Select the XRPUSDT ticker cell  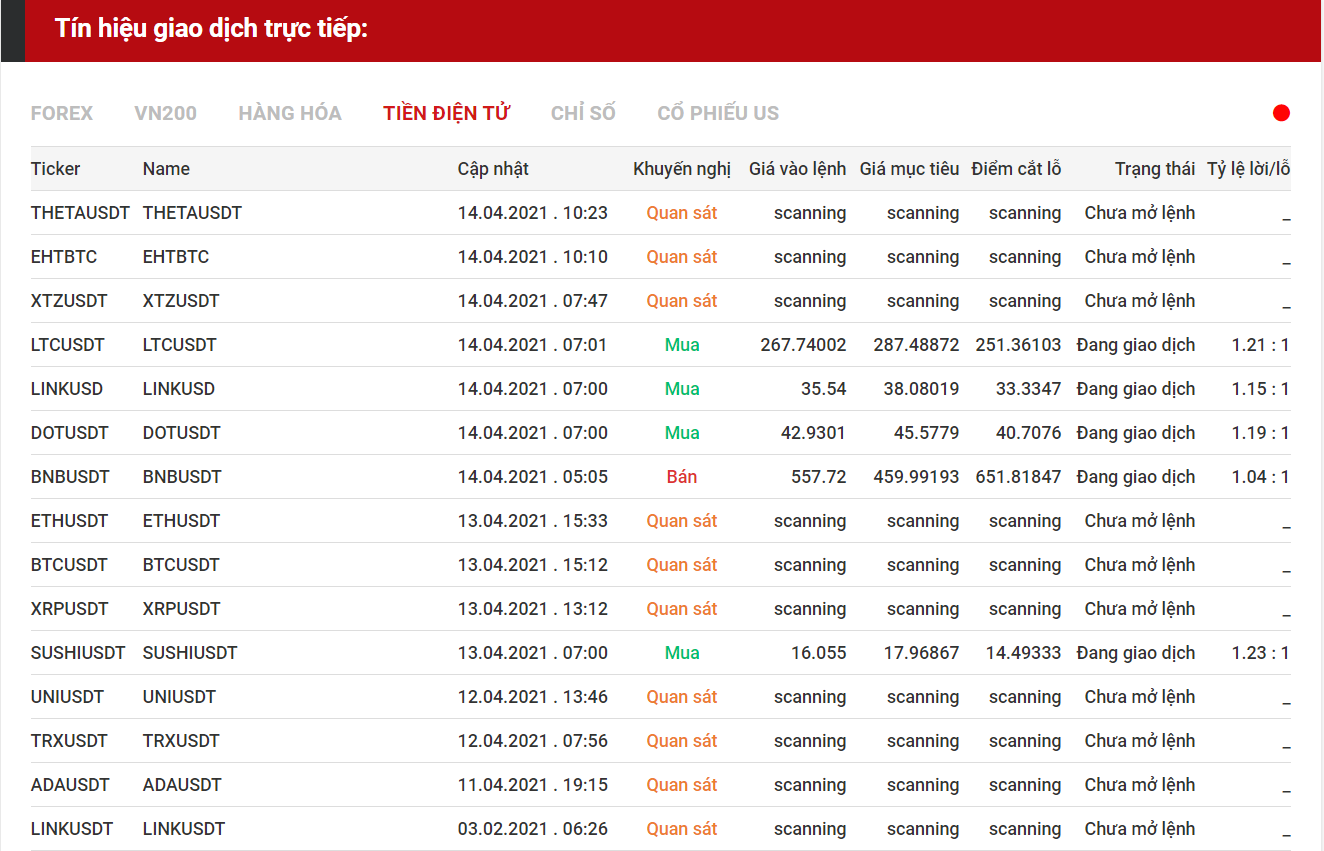click(x=70, y=609)
